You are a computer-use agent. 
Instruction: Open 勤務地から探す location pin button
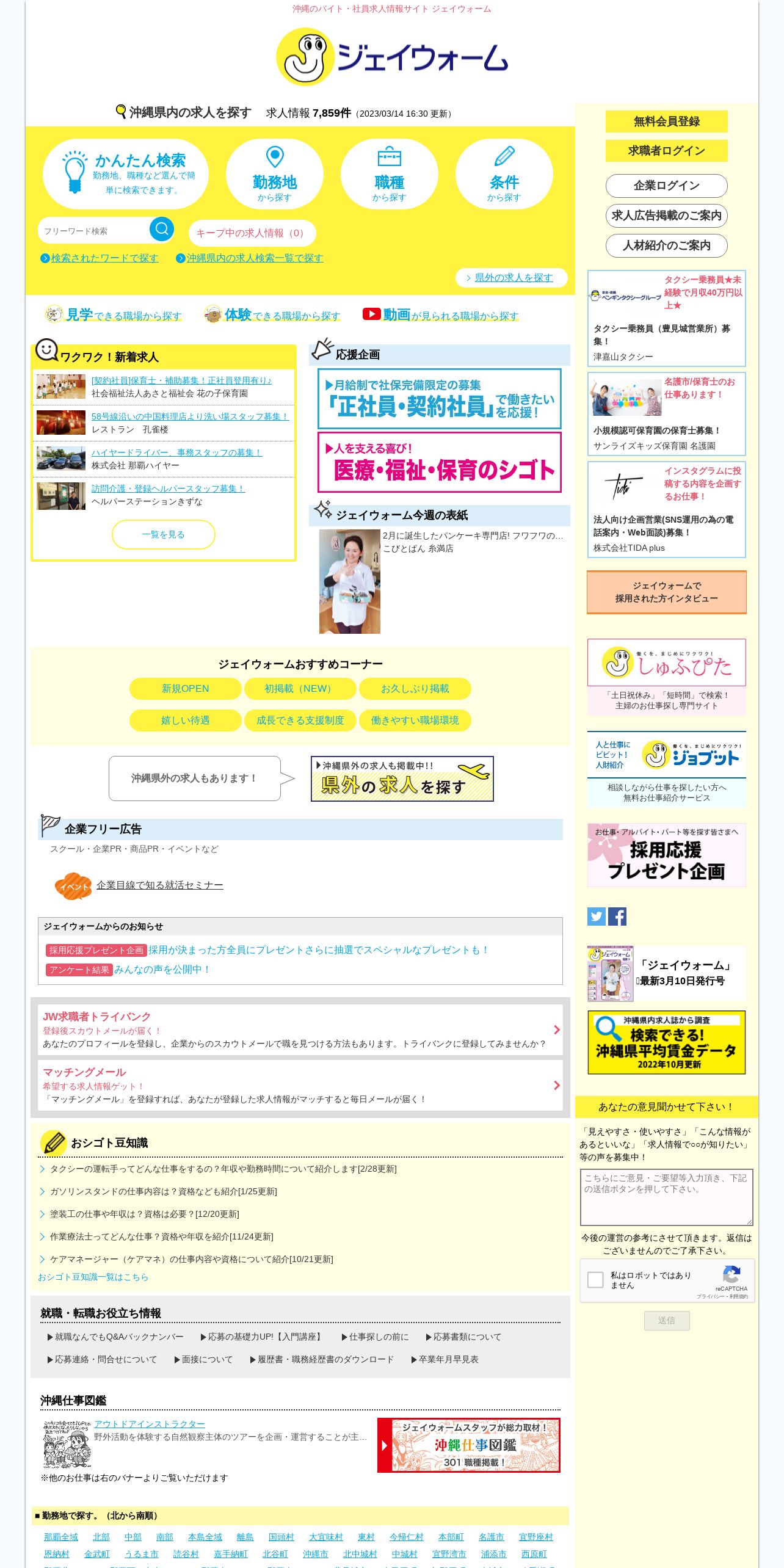coord(275,174)
